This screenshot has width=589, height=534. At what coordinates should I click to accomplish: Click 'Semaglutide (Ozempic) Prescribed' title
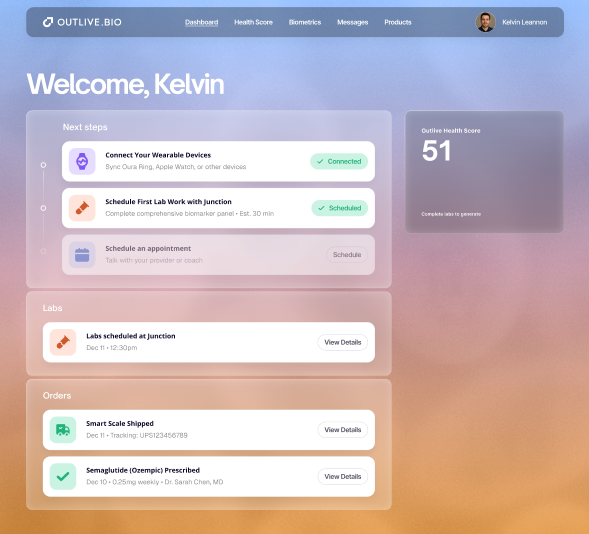tap(143, 470)
